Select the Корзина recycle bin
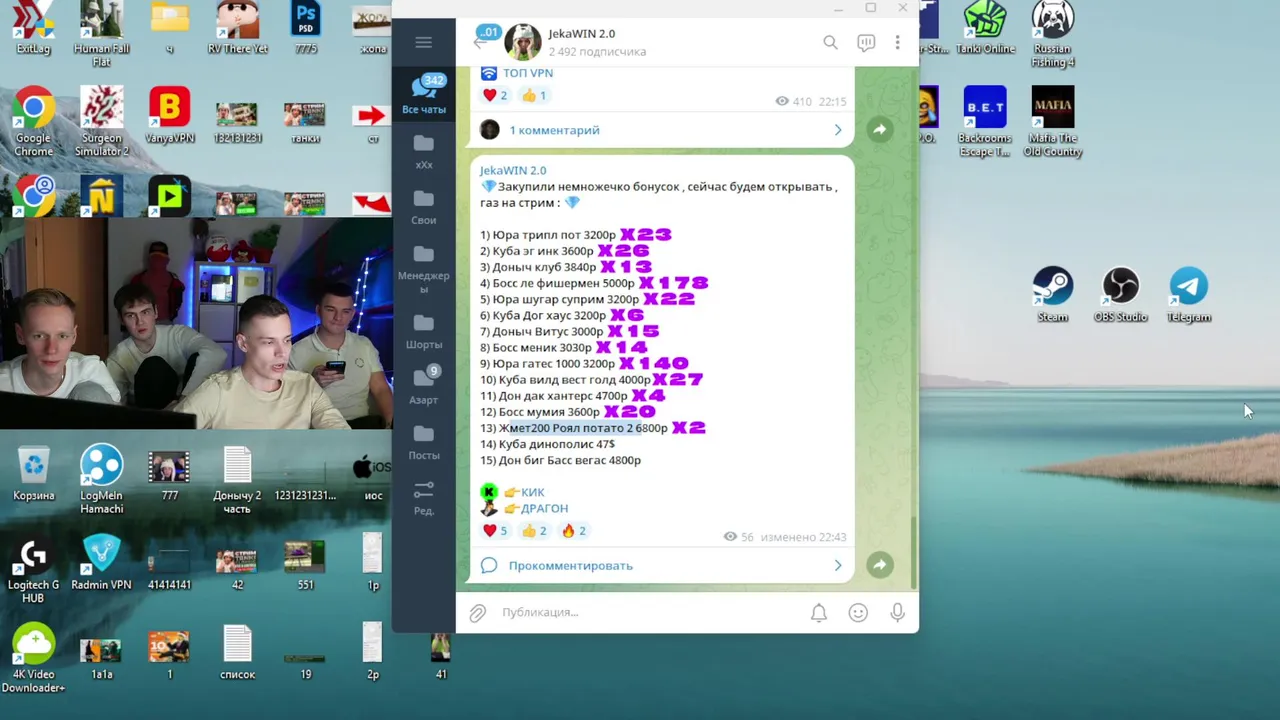The width and height of the screenshot is (1280, 720). (x=33, y=473)
